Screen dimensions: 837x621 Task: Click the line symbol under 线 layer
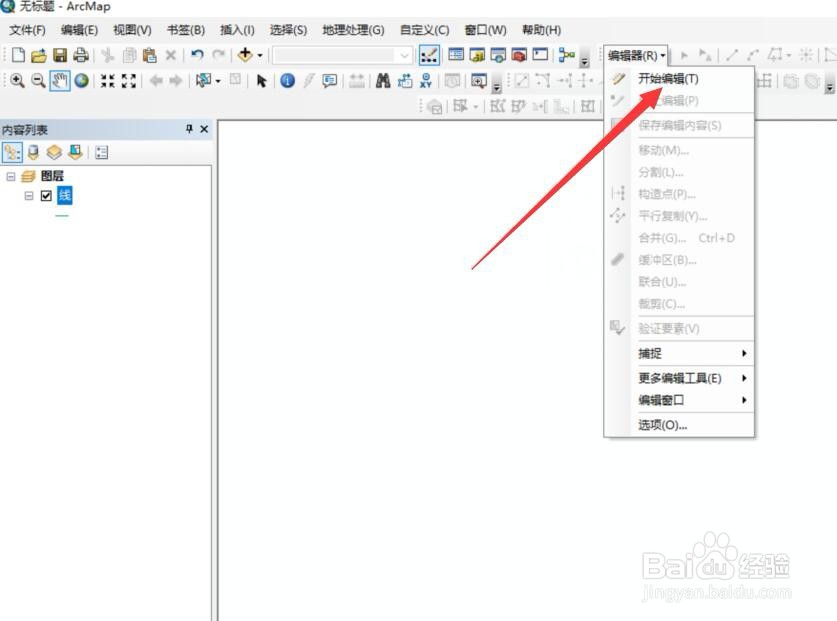[x=60, y=214]
